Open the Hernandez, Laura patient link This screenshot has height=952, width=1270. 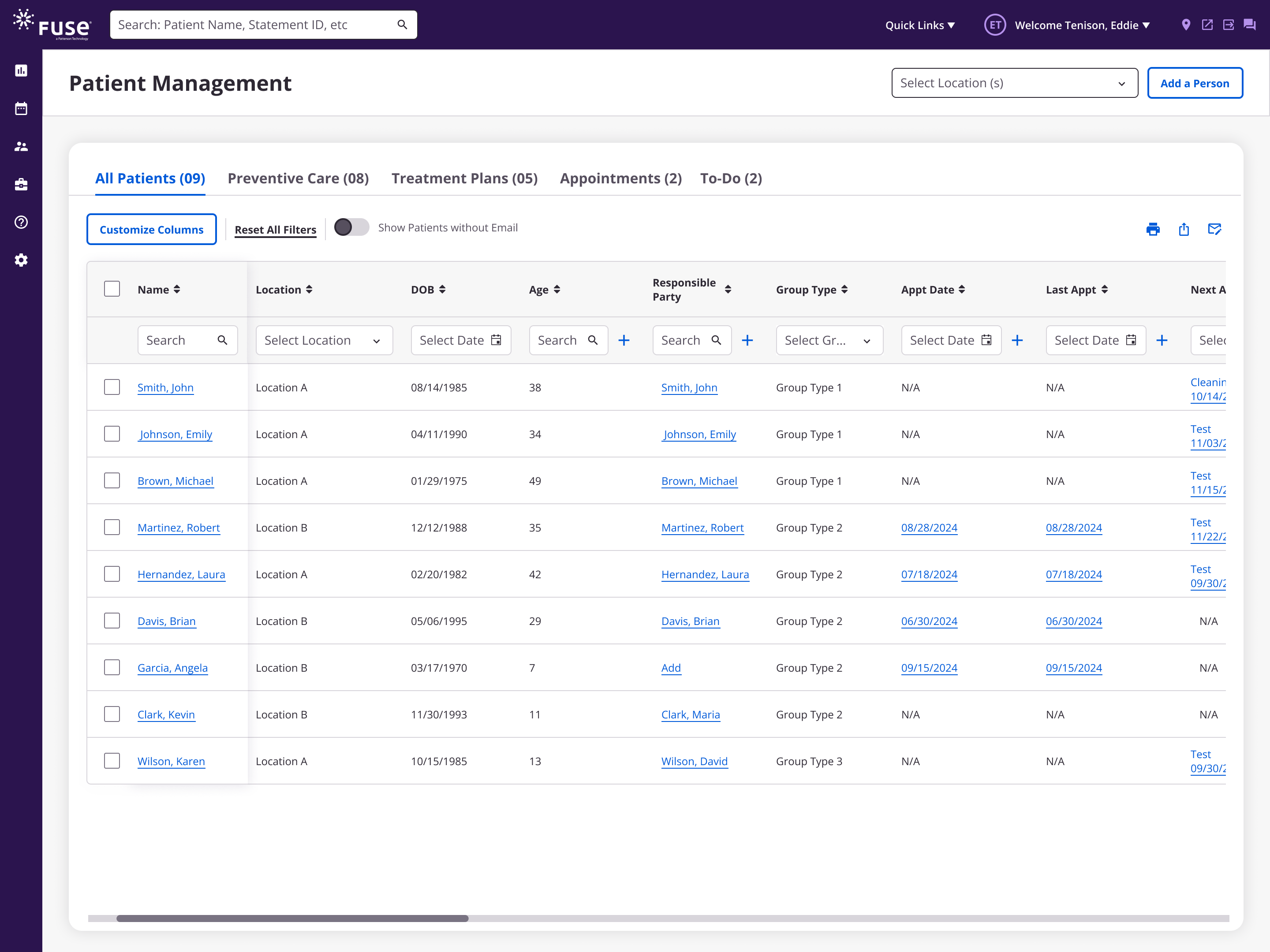click(181, 574)
